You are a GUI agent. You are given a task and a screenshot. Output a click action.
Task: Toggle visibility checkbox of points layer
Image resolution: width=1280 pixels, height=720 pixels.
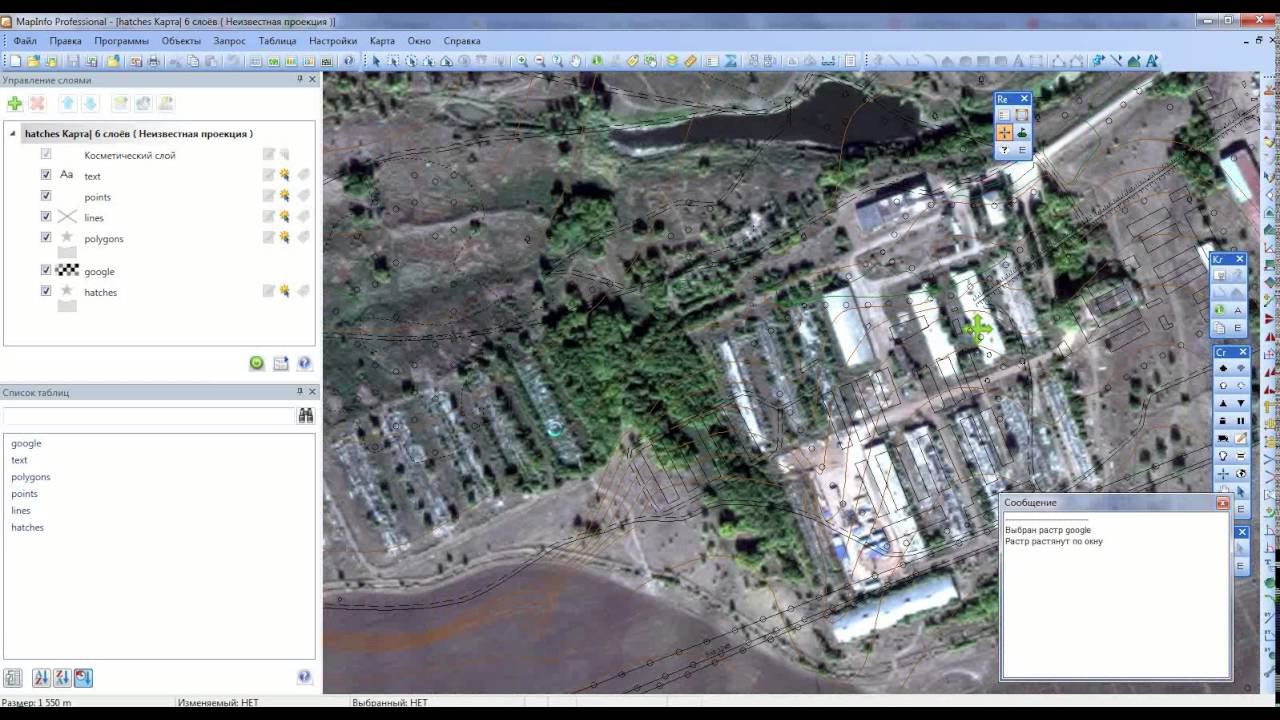46,195
